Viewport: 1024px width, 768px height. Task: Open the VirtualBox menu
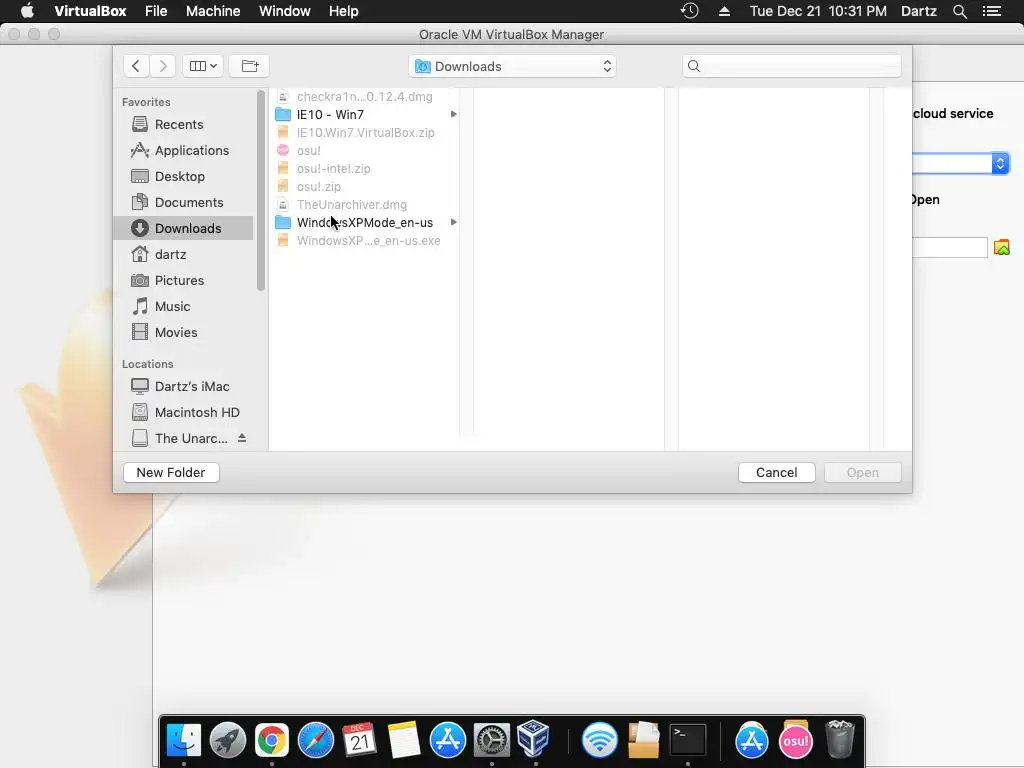(x=90, y=11)
